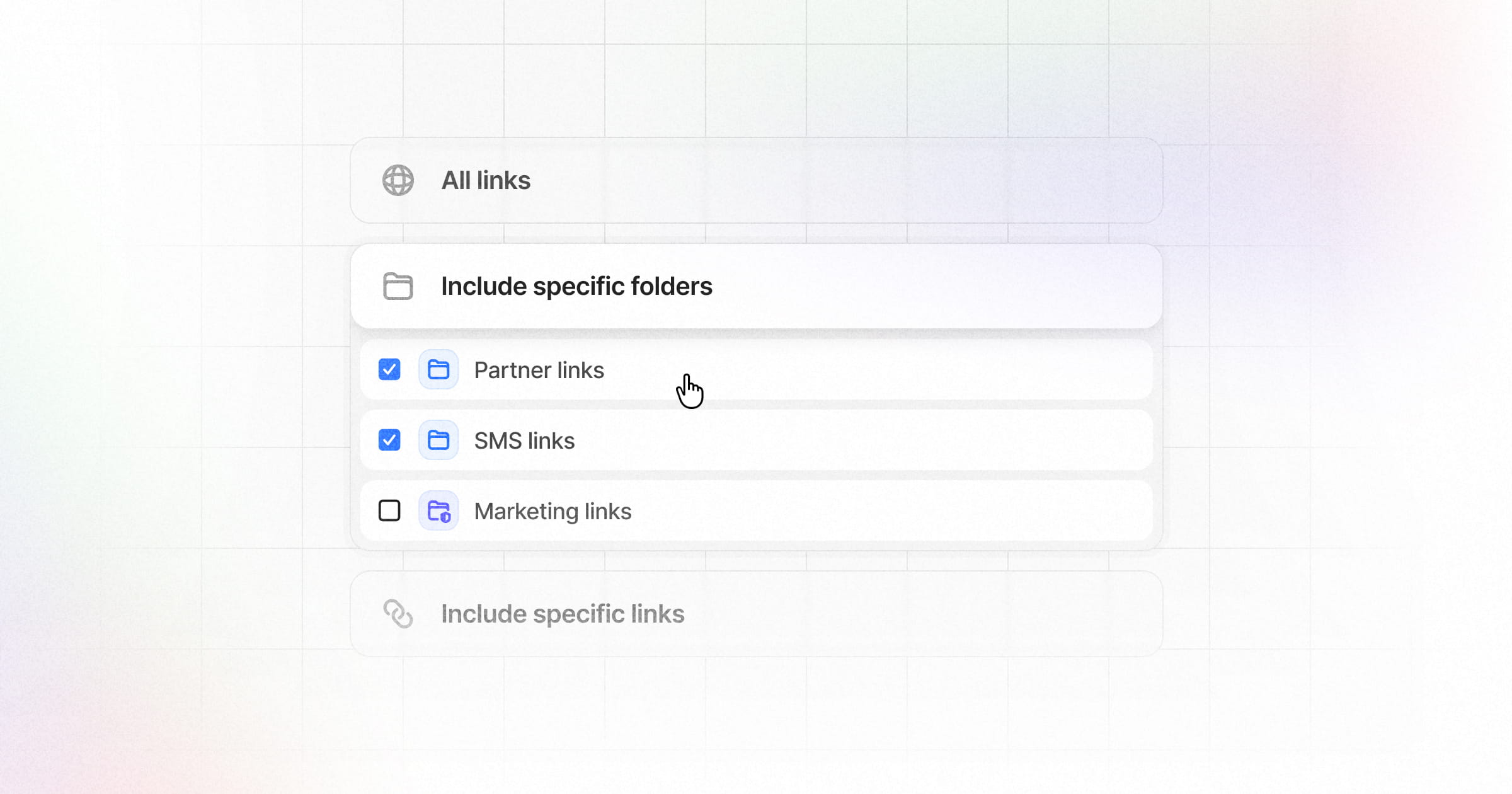This screenshot has height=794, width=1512.
Task: Select the Marketing links label
Action: tap(553, 511)
